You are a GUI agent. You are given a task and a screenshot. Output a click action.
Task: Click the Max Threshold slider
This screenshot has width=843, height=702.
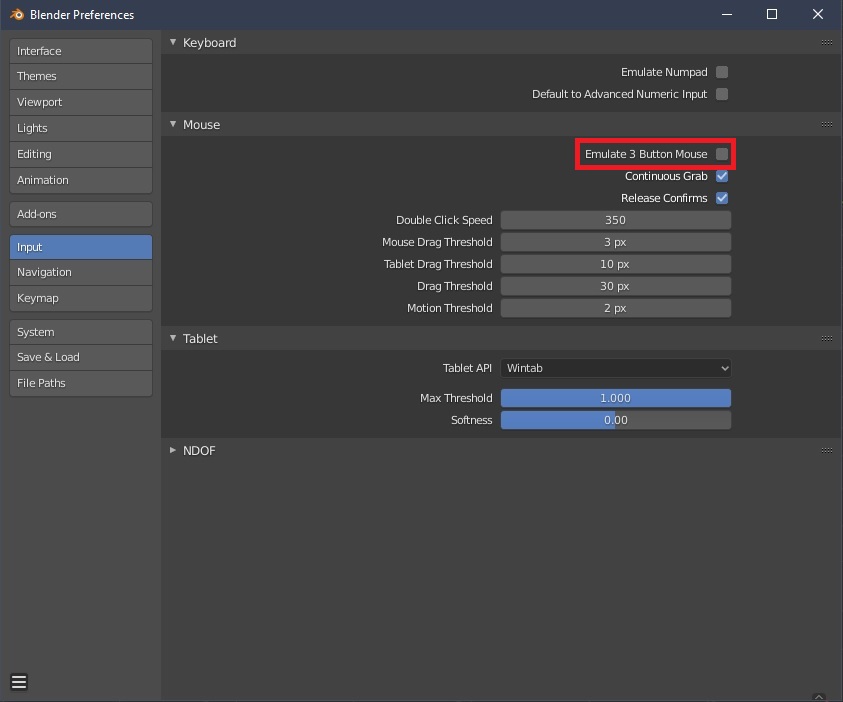(616, 398)
